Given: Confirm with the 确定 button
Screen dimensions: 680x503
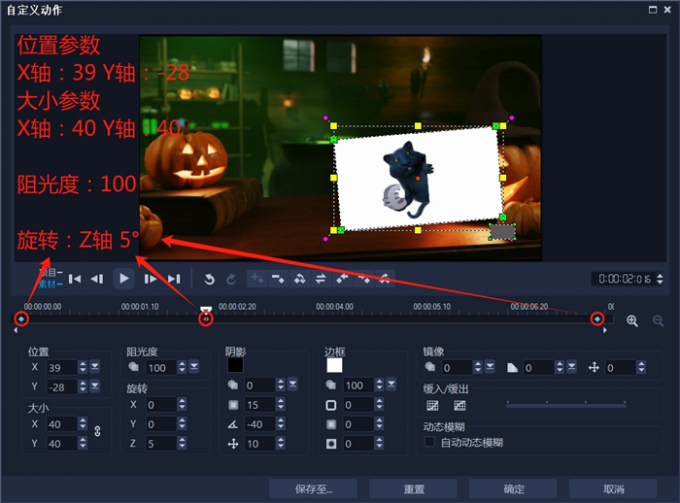Looking at the screenshot, I should click(x=514, y=489).
